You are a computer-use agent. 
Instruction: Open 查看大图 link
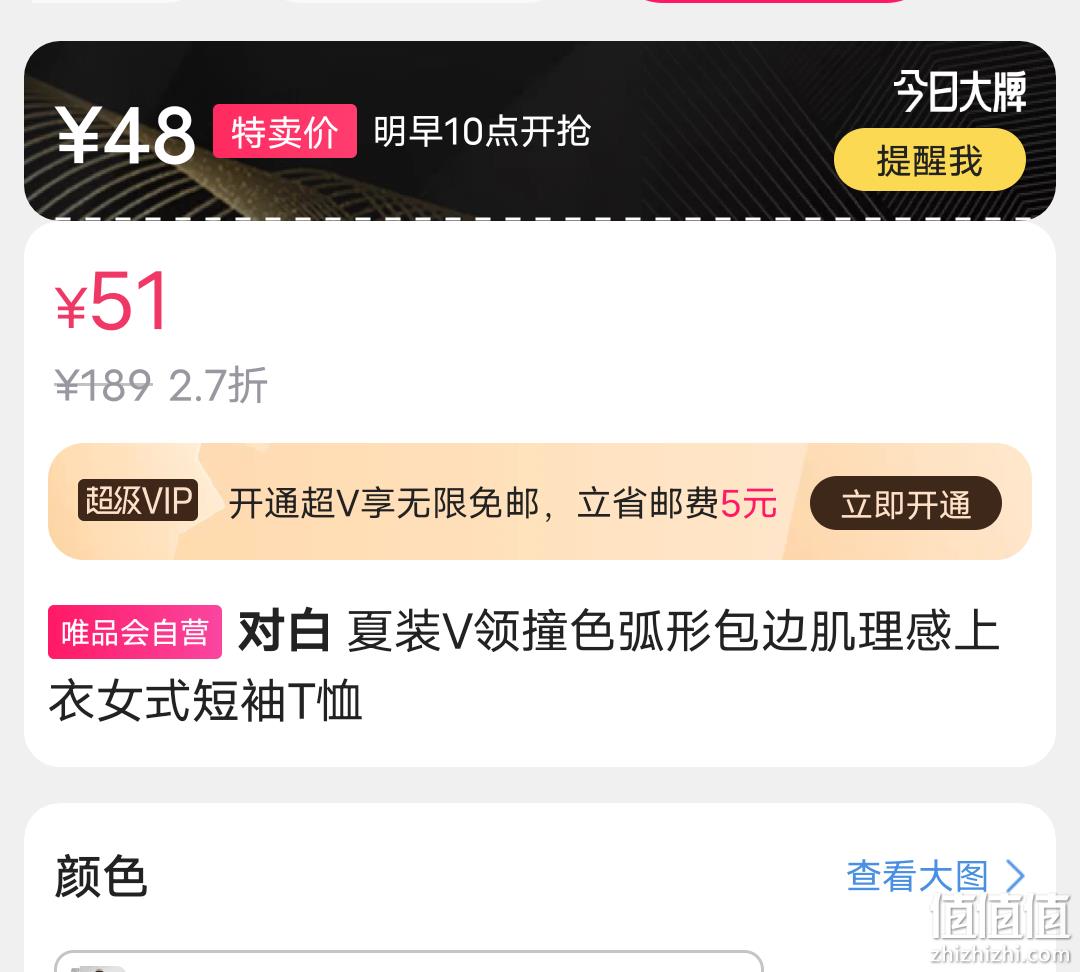[x=917, y=876]
